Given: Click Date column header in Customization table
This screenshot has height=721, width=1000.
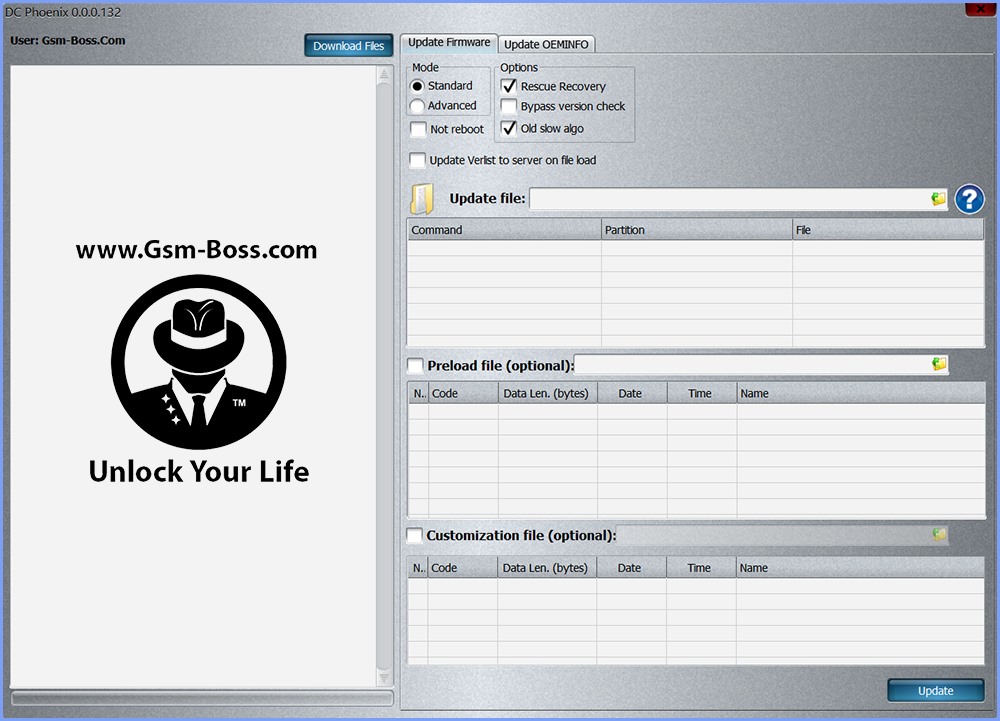Looking at the screenshot, I should coord(631,567).
